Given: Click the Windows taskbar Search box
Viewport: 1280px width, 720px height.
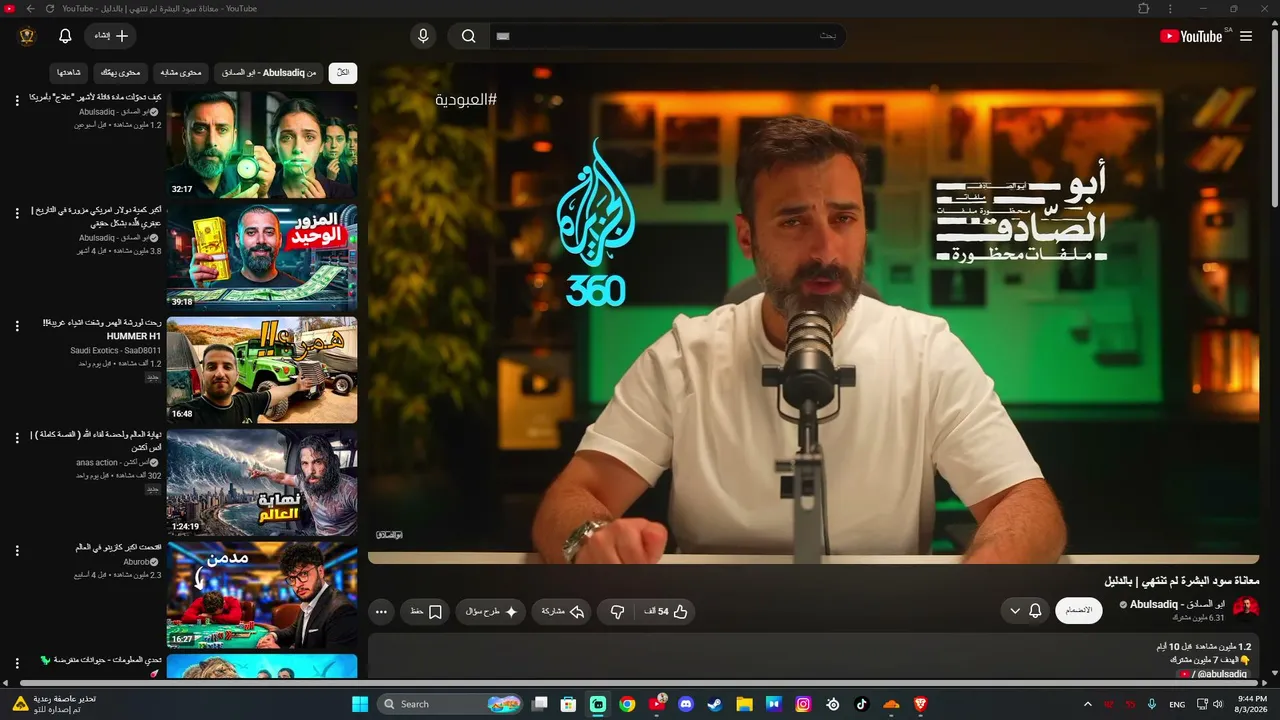Looking at the screenshot, I should click(x=452, y=704).
